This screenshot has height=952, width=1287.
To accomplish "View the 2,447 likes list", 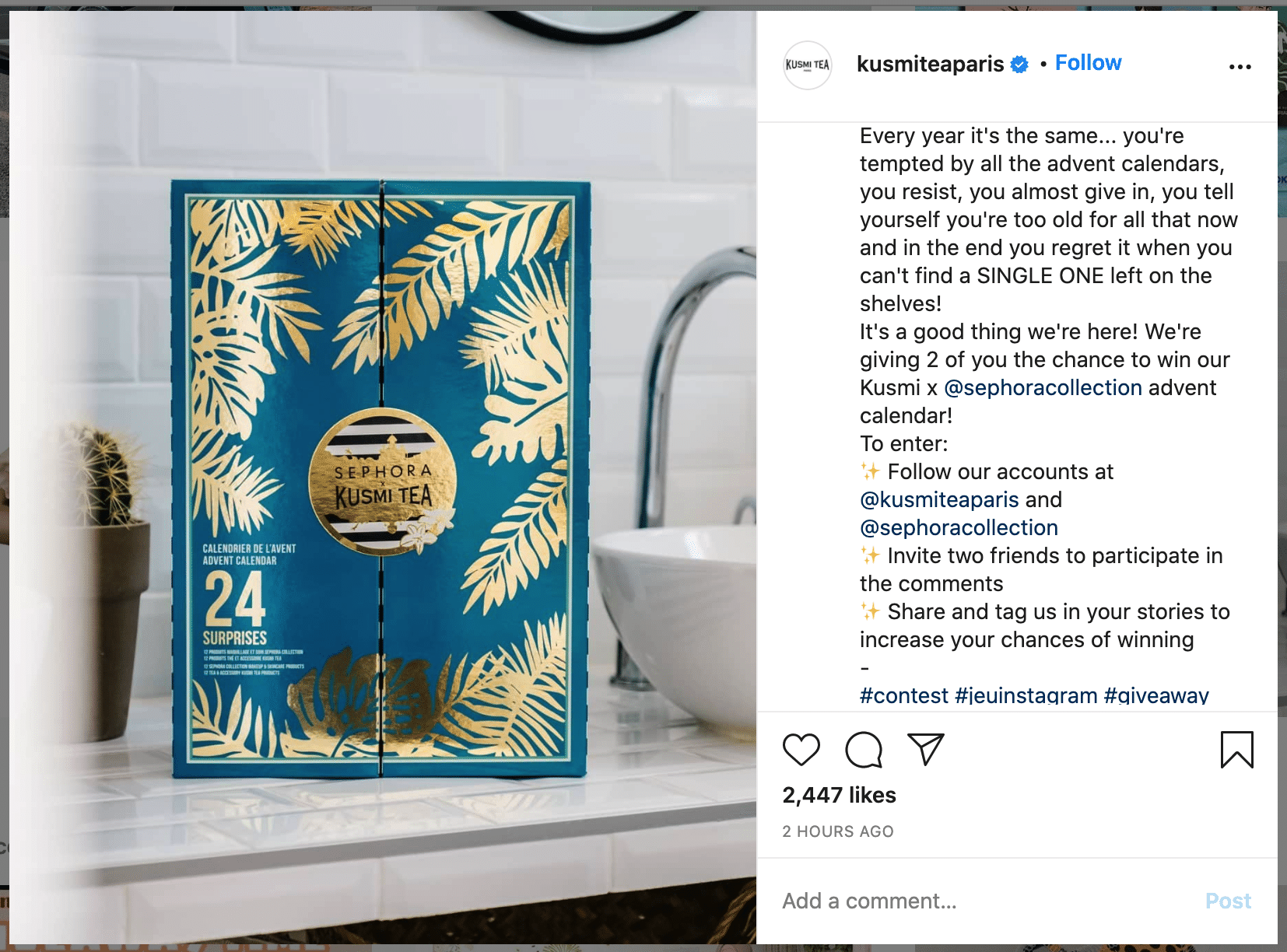I will coord(839,795).
